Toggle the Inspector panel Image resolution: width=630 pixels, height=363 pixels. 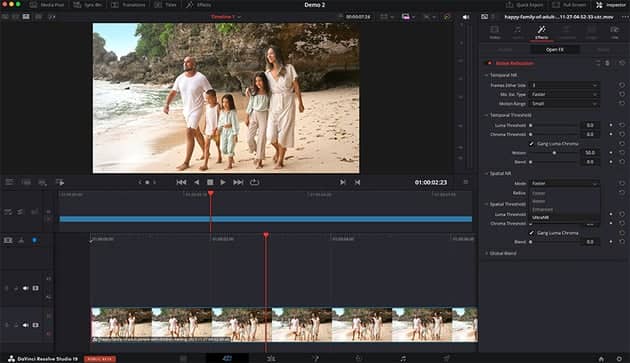click(611, 5)
